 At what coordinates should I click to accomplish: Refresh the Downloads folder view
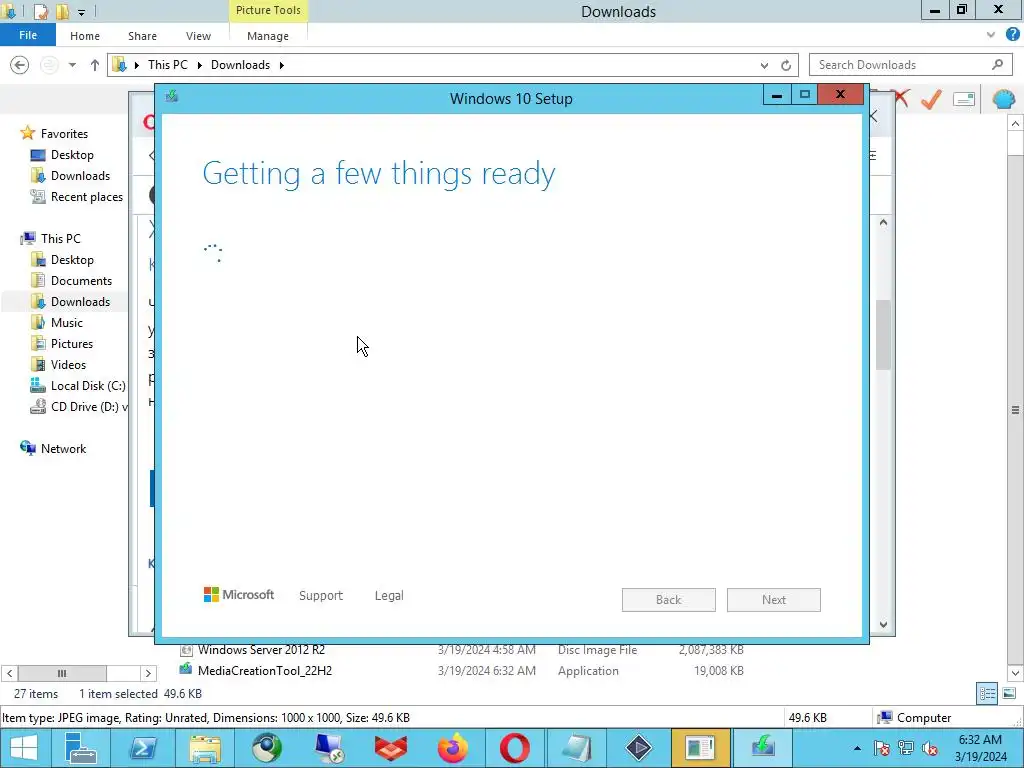point(786,65)
